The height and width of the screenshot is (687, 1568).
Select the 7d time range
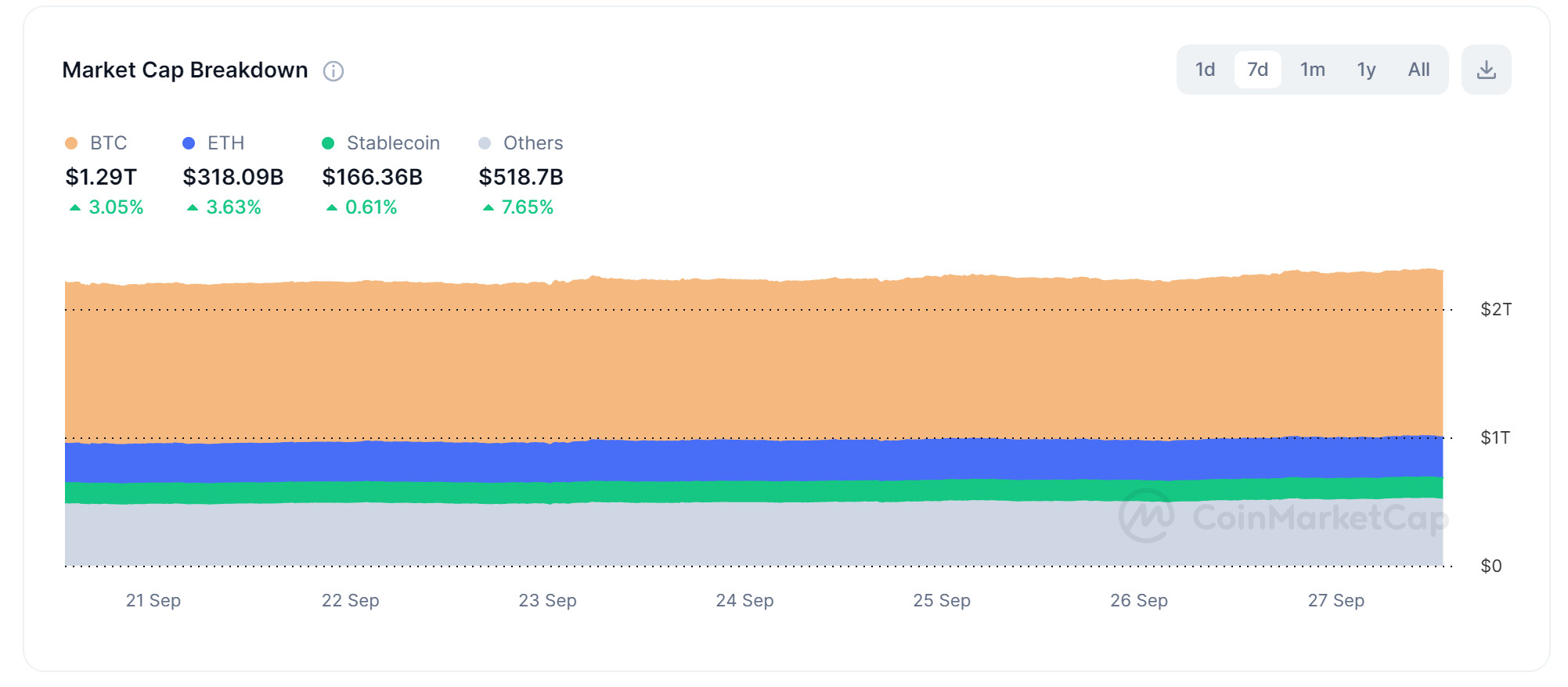(1257, 70)
